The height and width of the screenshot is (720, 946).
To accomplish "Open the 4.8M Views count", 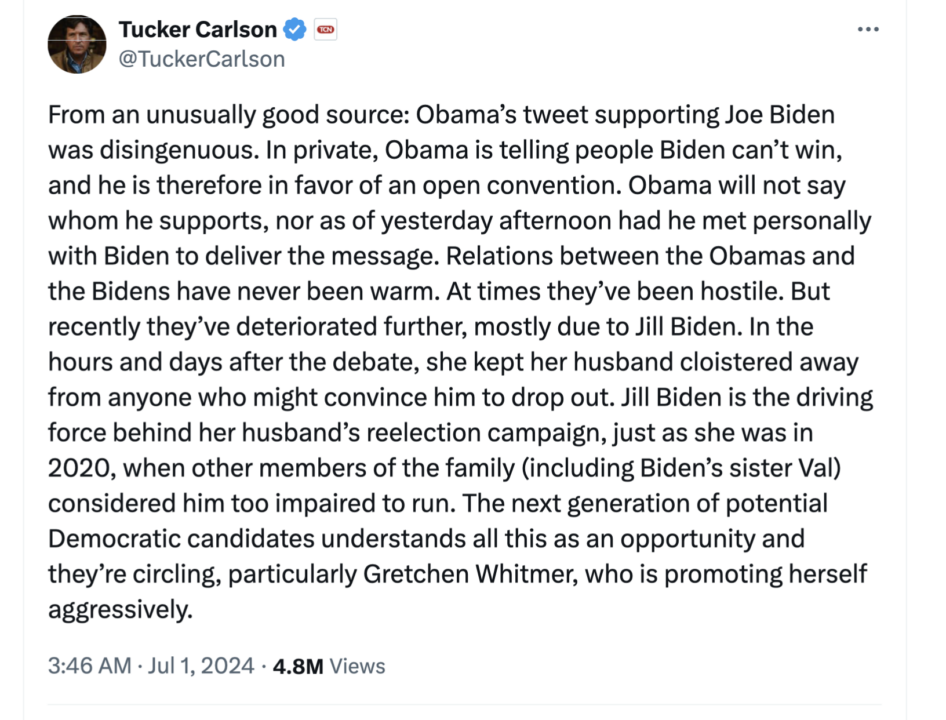I will (298, 665).
